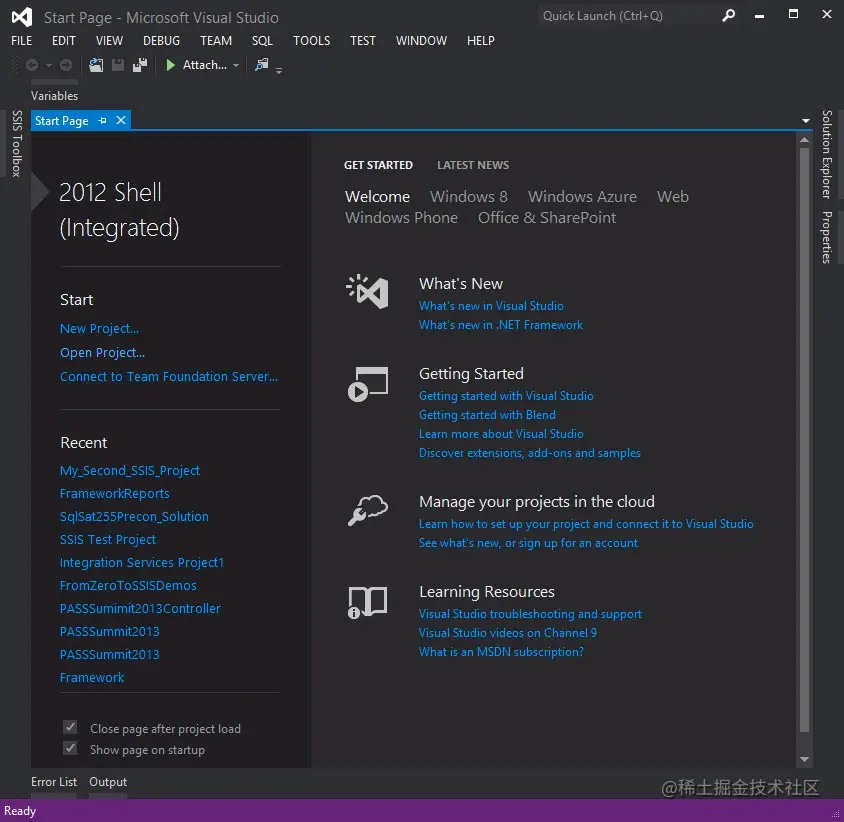Click the Attach... debug button label
The height and width of the screenshot is (822, 844).
[205, 65]
